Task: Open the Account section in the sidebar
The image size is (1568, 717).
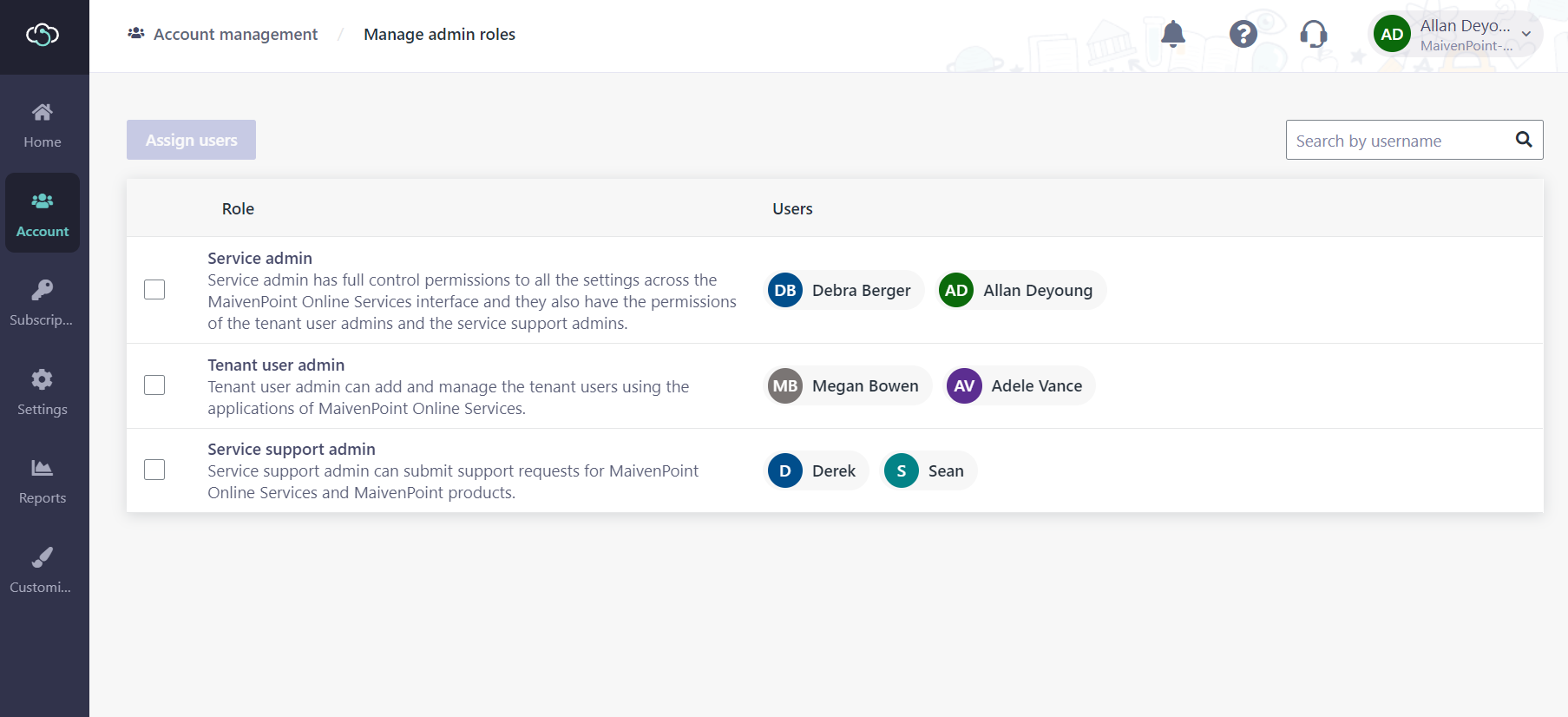Action: pos(43,214)
